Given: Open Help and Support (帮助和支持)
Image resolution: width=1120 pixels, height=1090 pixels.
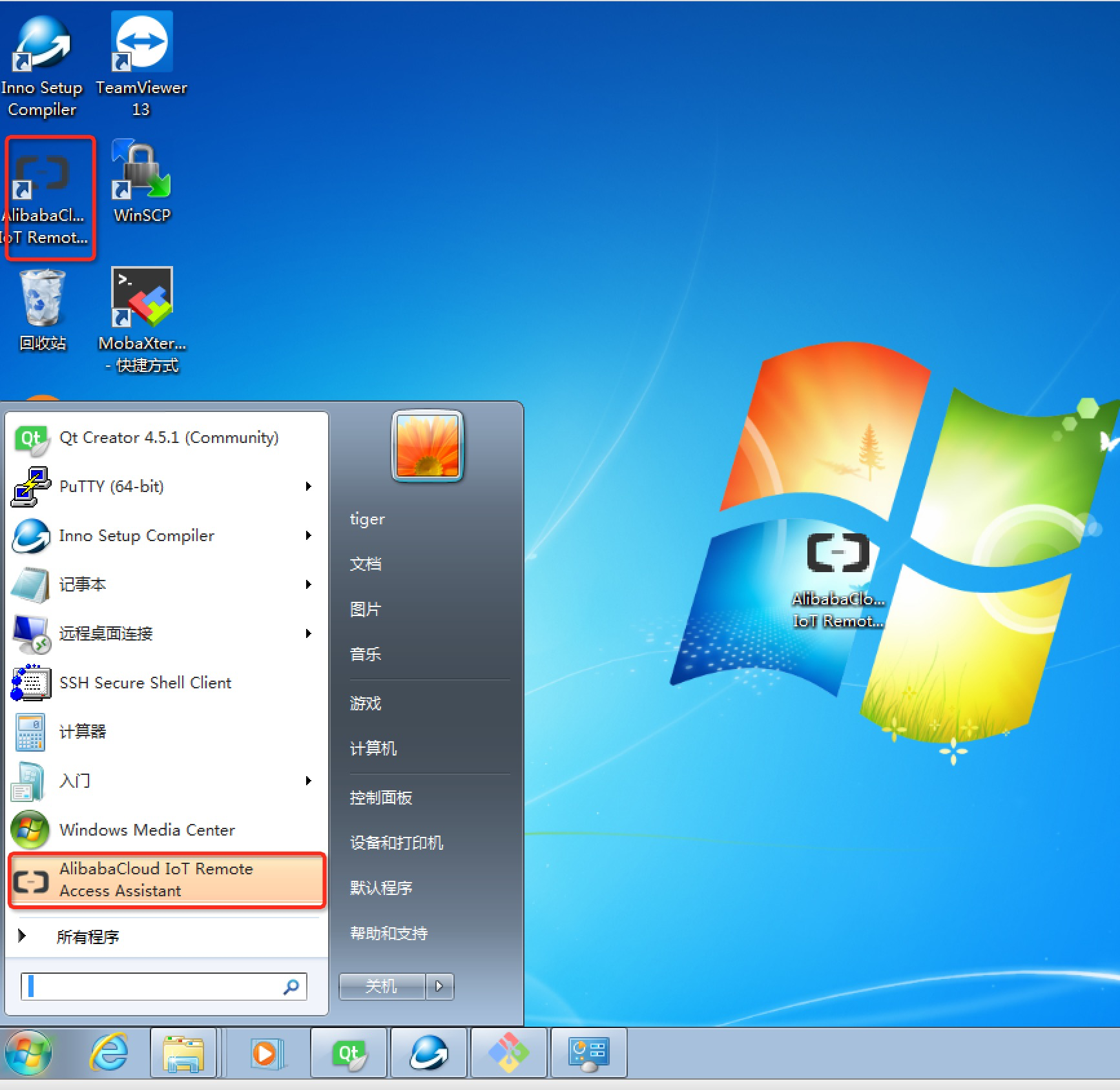Looking at the screenshot, I should point(389,933).
